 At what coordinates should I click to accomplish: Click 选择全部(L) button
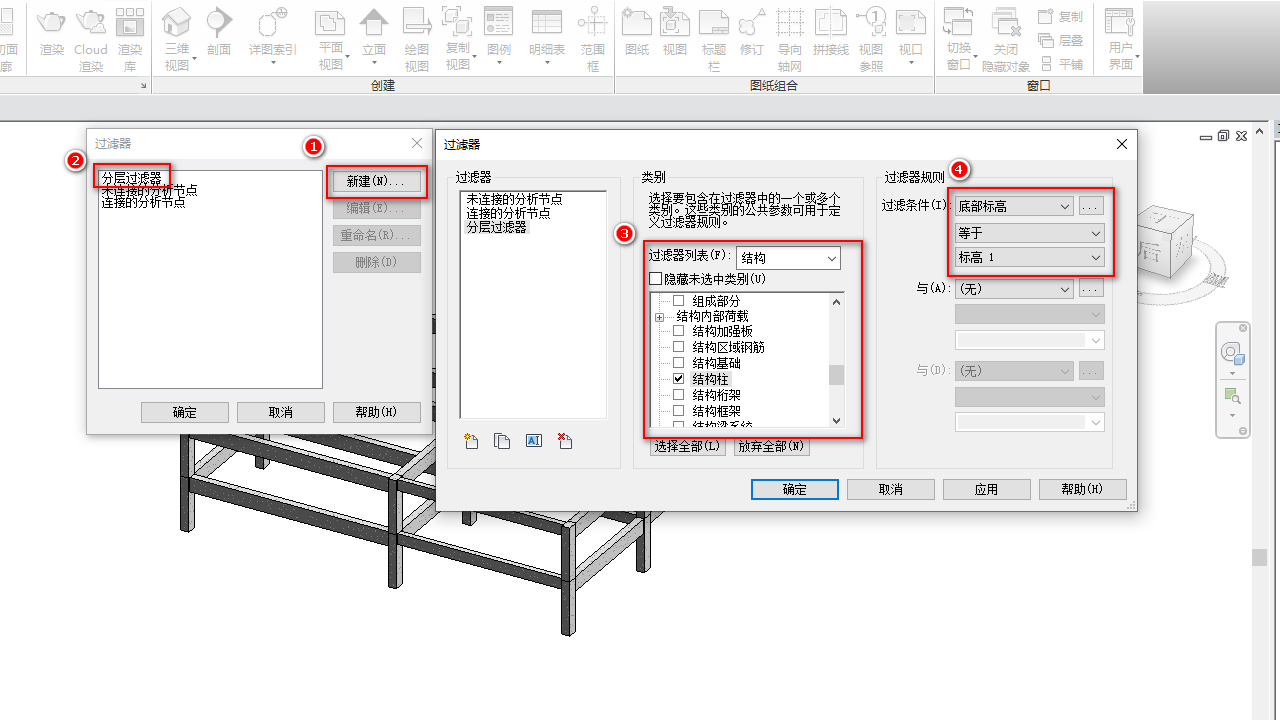pyautogui.click(x=687, y=447)
